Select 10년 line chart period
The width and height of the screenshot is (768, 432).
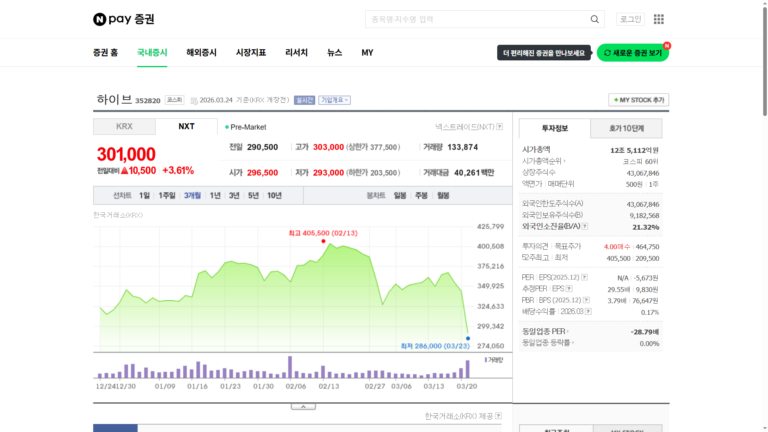274,195
